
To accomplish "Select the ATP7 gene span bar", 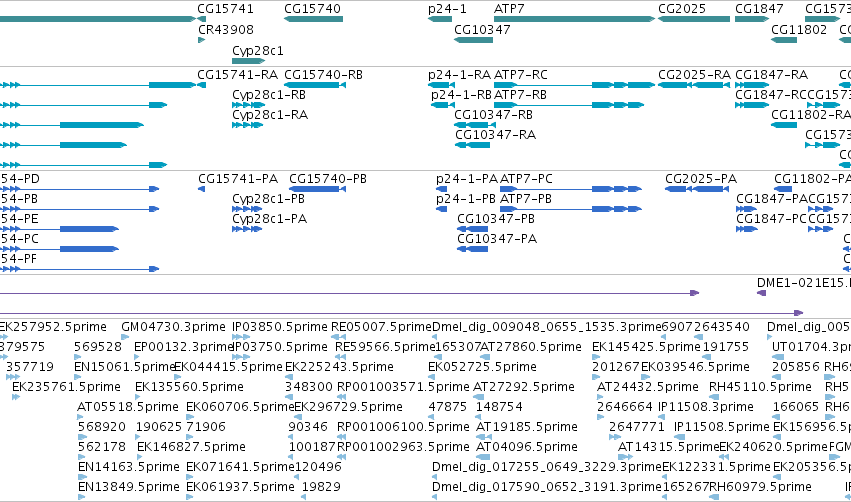I will (574, 19).
